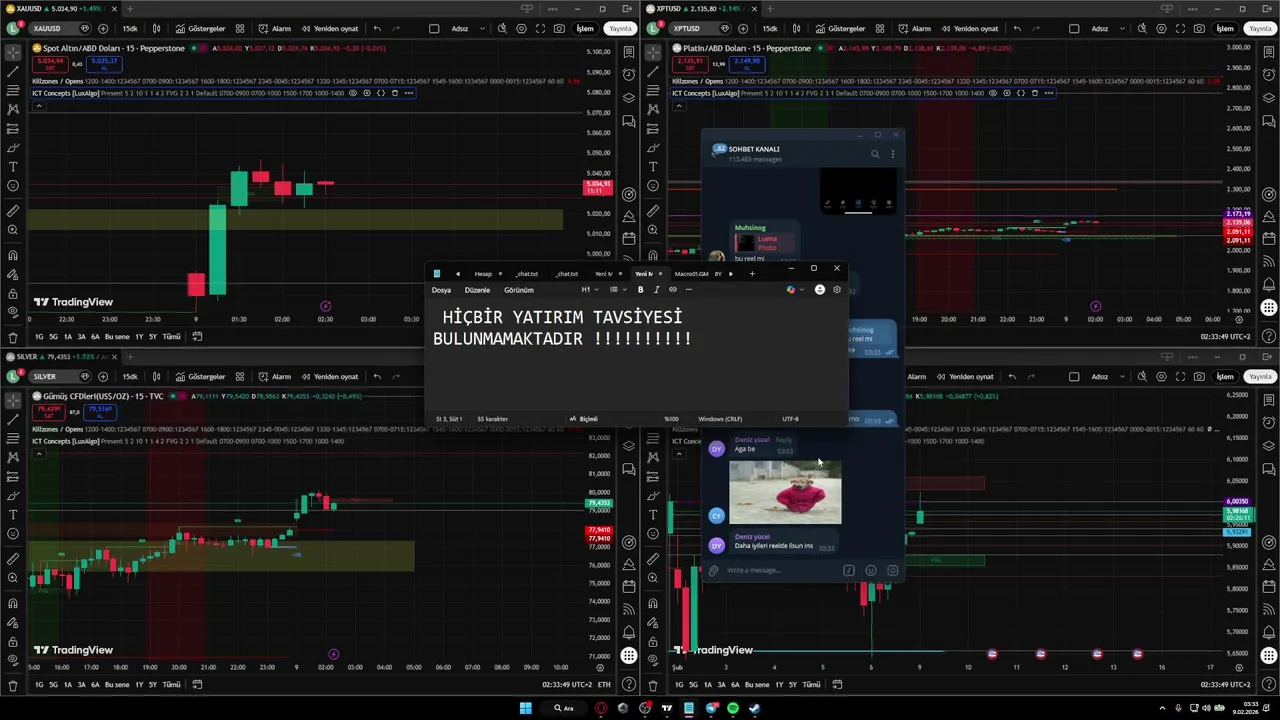
Task: Toggle hide all drawings eye in SILVER chart
Action: [13, 662]
